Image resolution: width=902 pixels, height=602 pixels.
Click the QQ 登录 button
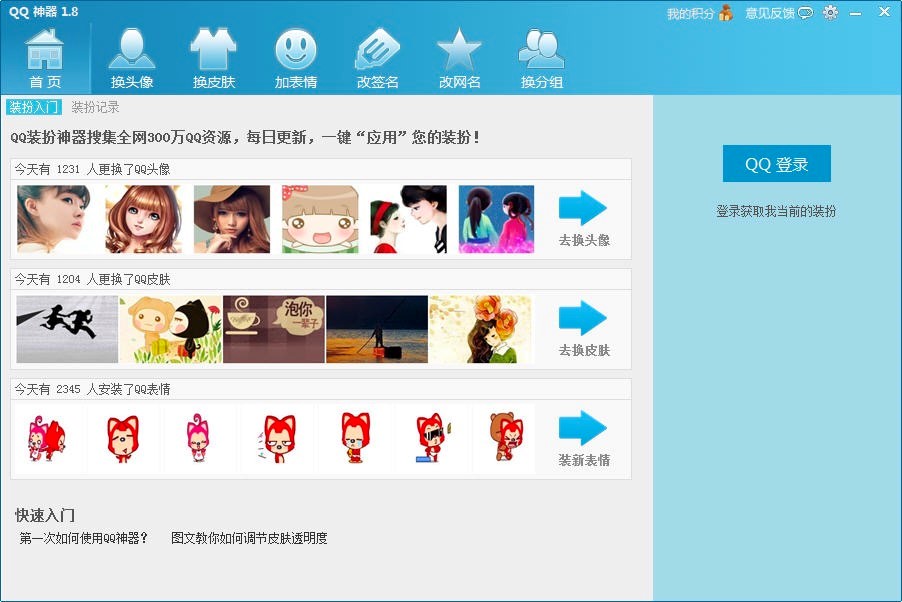point(776,163)
